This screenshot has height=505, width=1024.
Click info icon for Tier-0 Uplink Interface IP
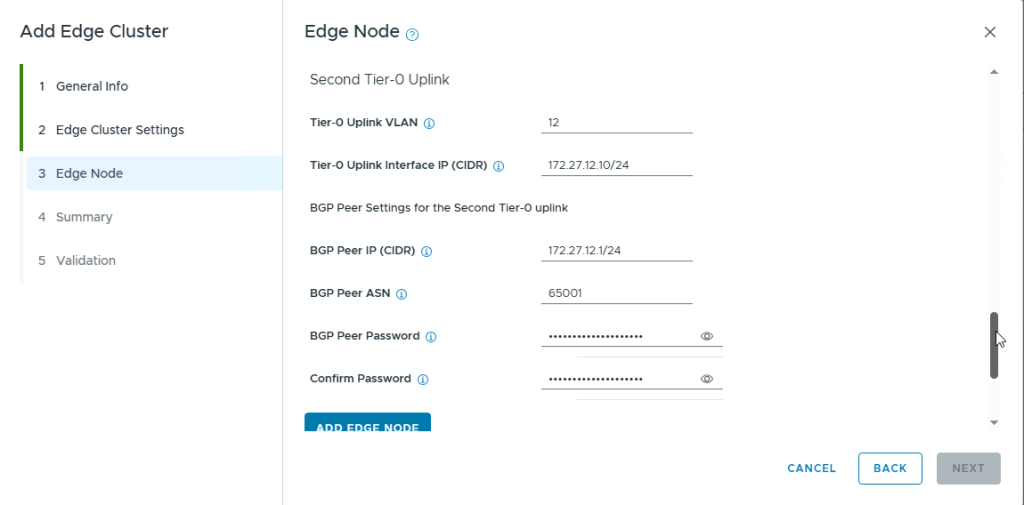pyautogui.click(x=498, y=166)
